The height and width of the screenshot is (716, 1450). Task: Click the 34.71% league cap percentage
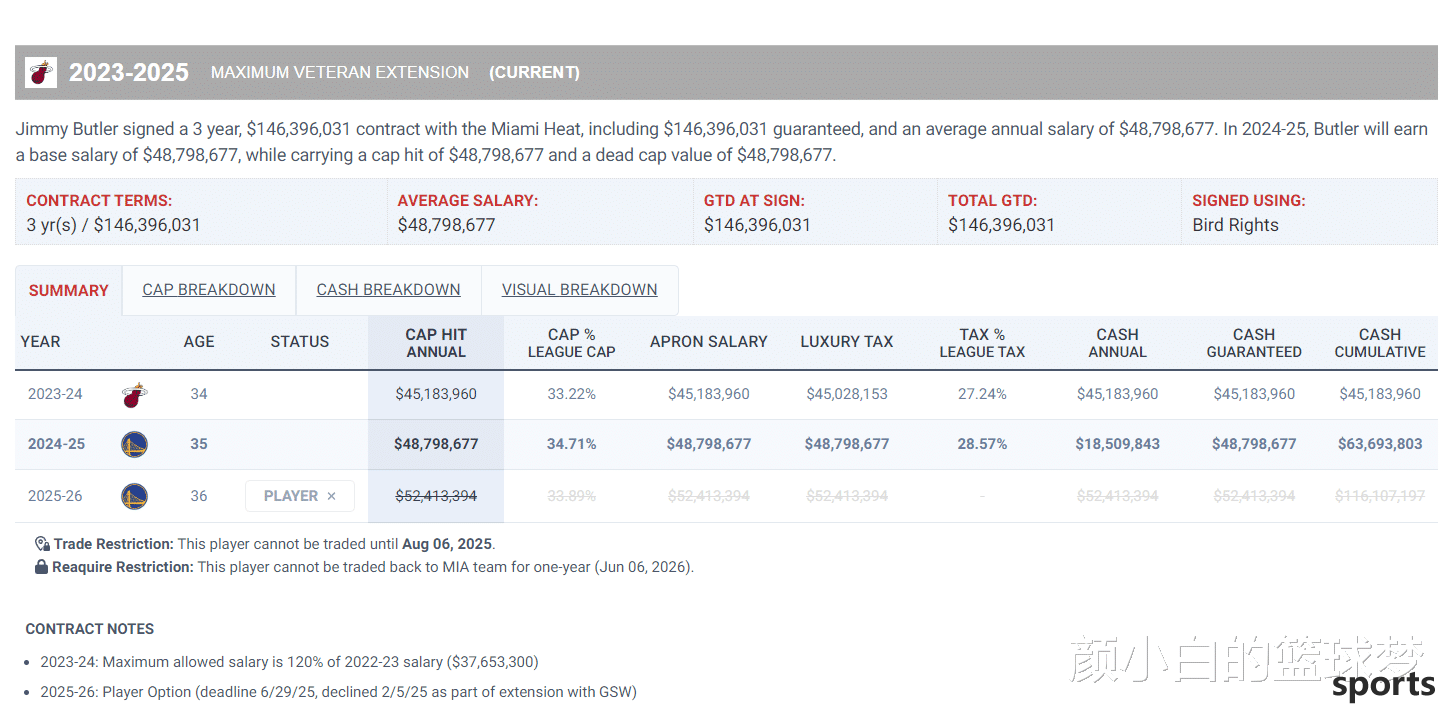click(572, 444)
